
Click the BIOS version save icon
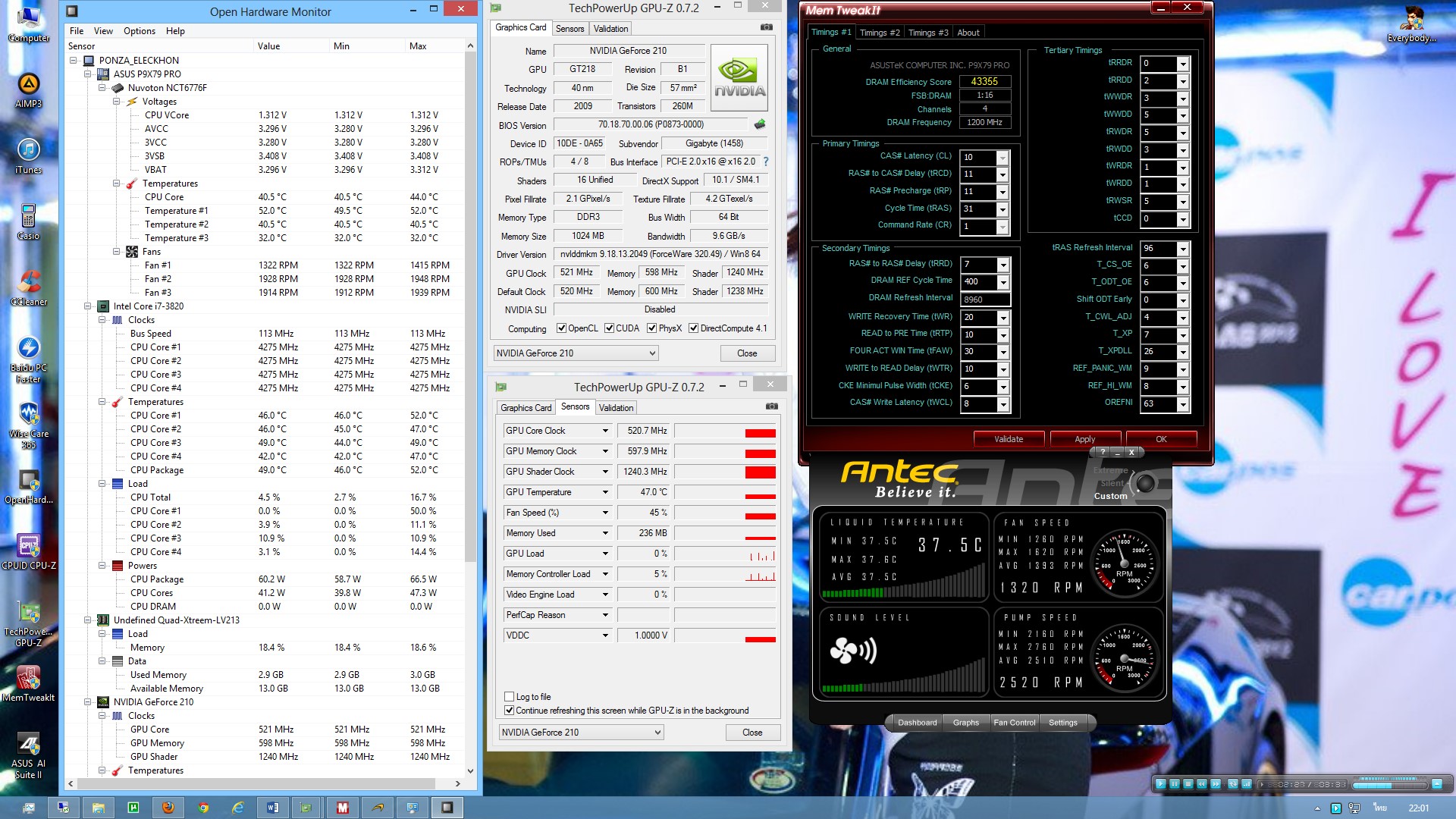(x=760, y=124)
